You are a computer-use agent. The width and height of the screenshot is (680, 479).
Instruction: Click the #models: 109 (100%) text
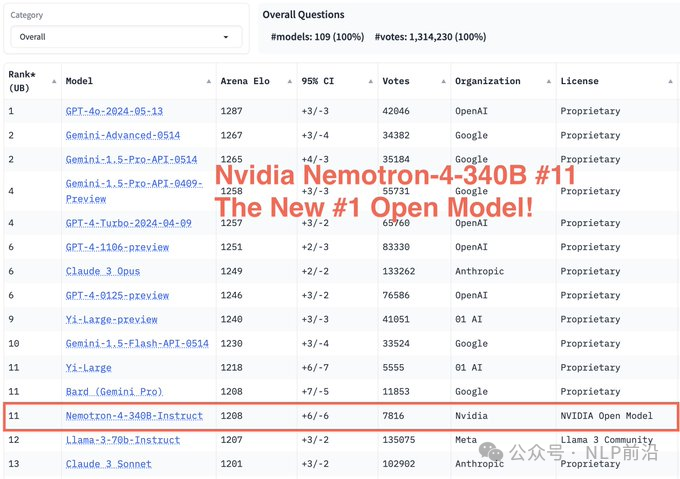tap(317, 37)
